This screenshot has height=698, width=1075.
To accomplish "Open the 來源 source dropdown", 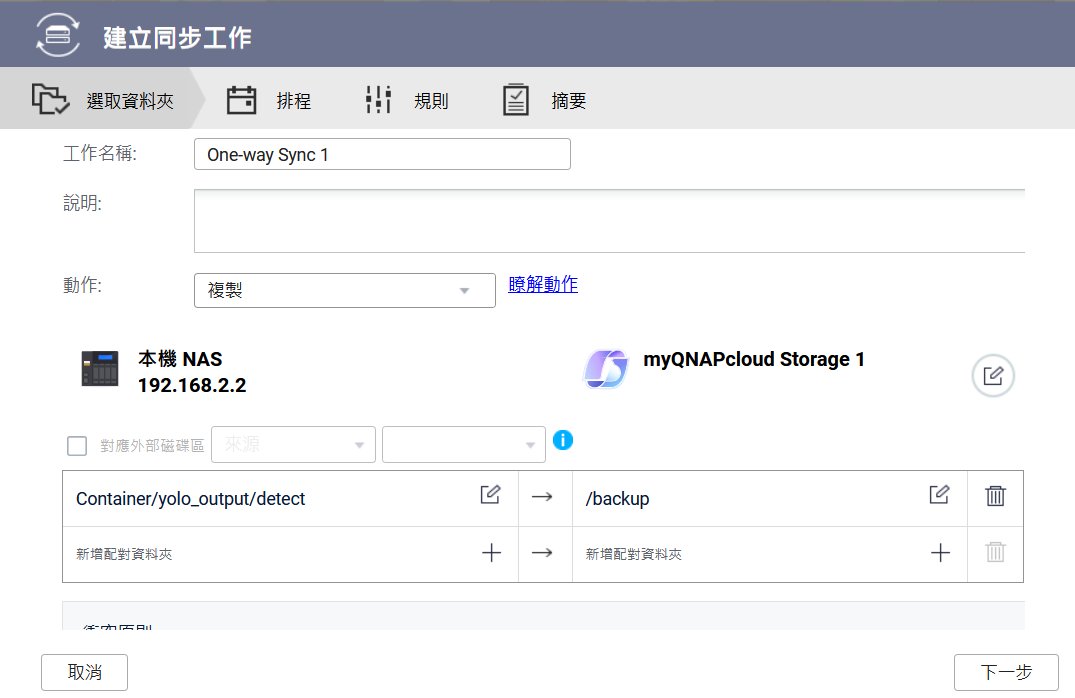I will [293, 444].
